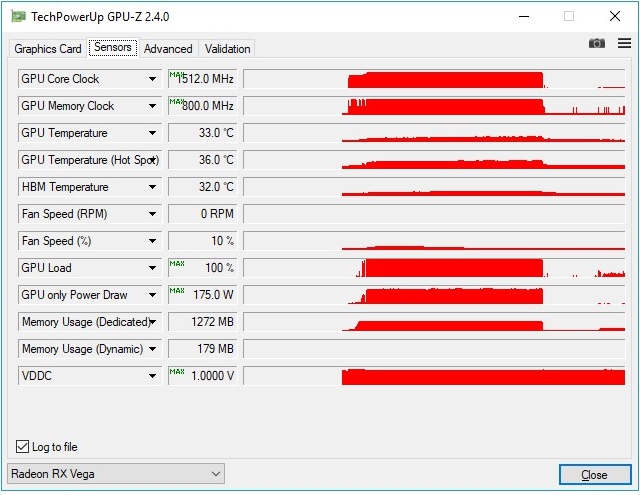Expand the VDDC sensor dropdown
The width and height of the screenshot is (640, 495).
(x=152, y=375)
